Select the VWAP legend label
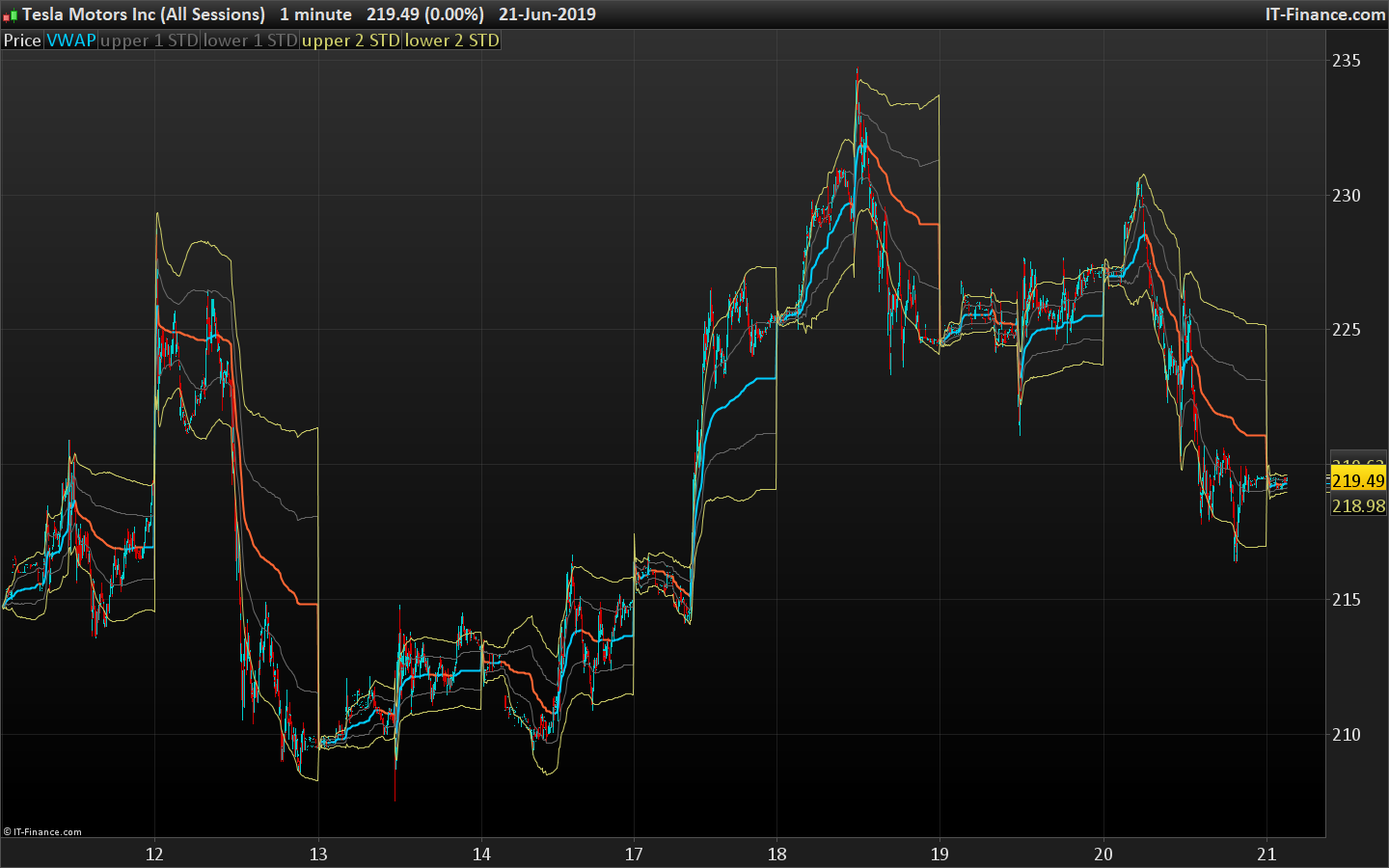Screen dimensions: 1389x868 (x=71, y=41)
